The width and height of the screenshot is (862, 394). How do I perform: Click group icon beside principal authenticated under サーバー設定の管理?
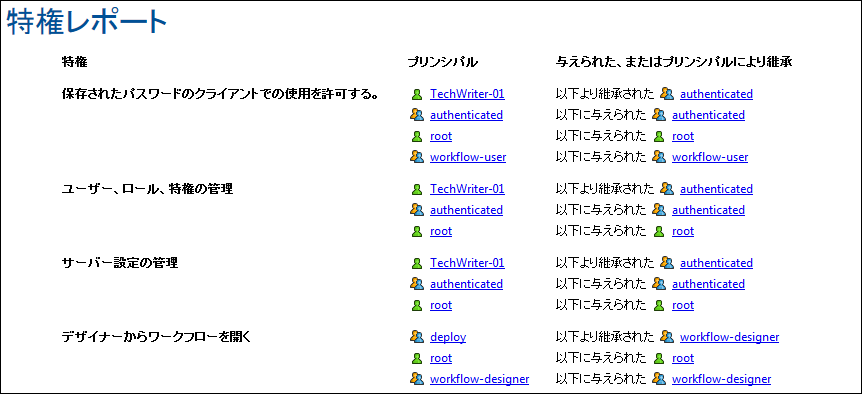(x=417, y=284)
